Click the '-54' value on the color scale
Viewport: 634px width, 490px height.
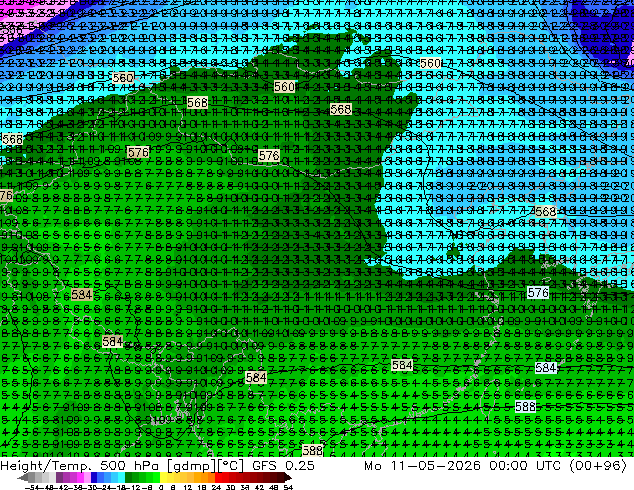32,487
